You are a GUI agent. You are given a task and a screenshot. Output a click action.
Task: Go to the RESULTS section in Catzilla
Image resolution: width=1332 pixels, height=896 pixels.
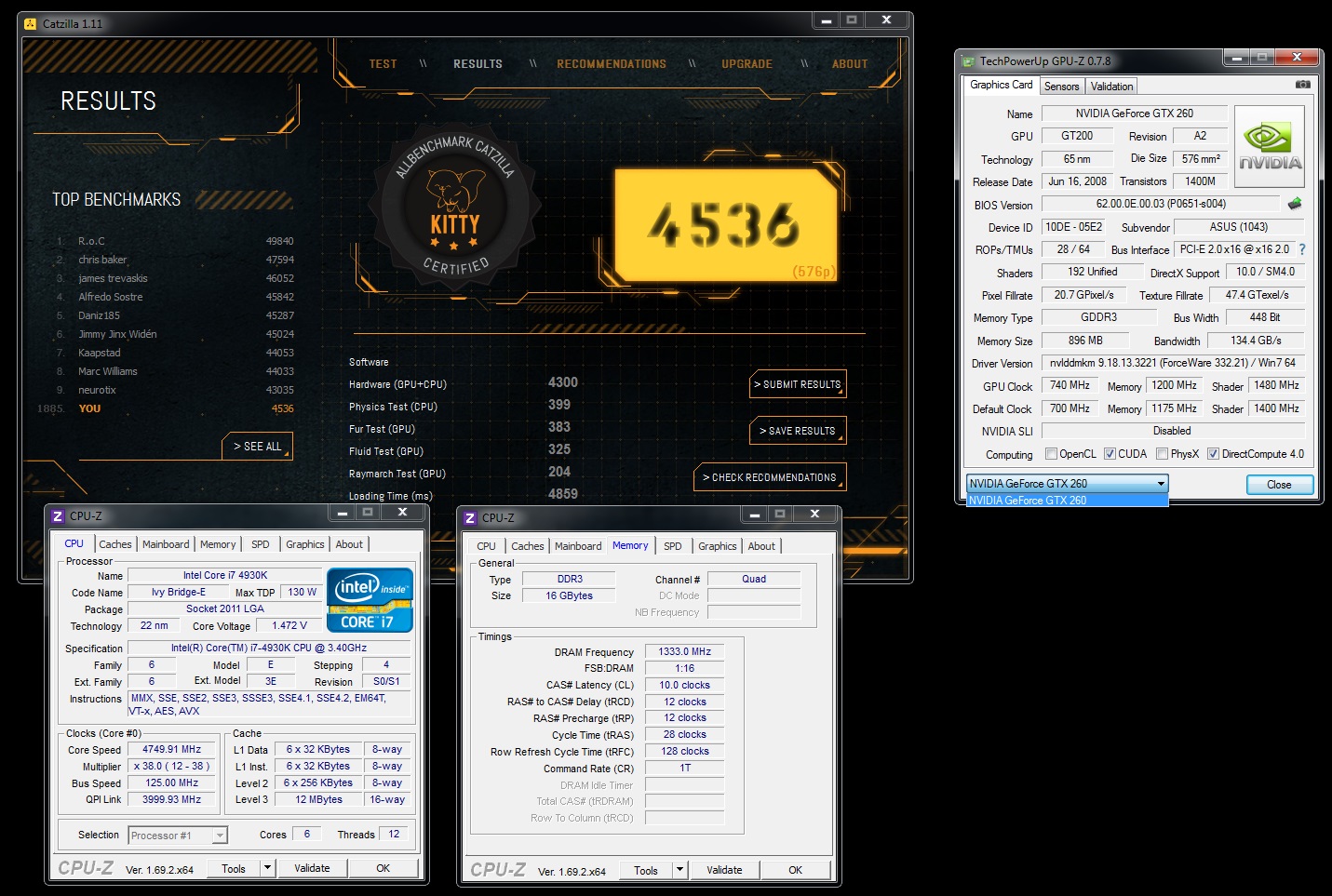point(478,64)
